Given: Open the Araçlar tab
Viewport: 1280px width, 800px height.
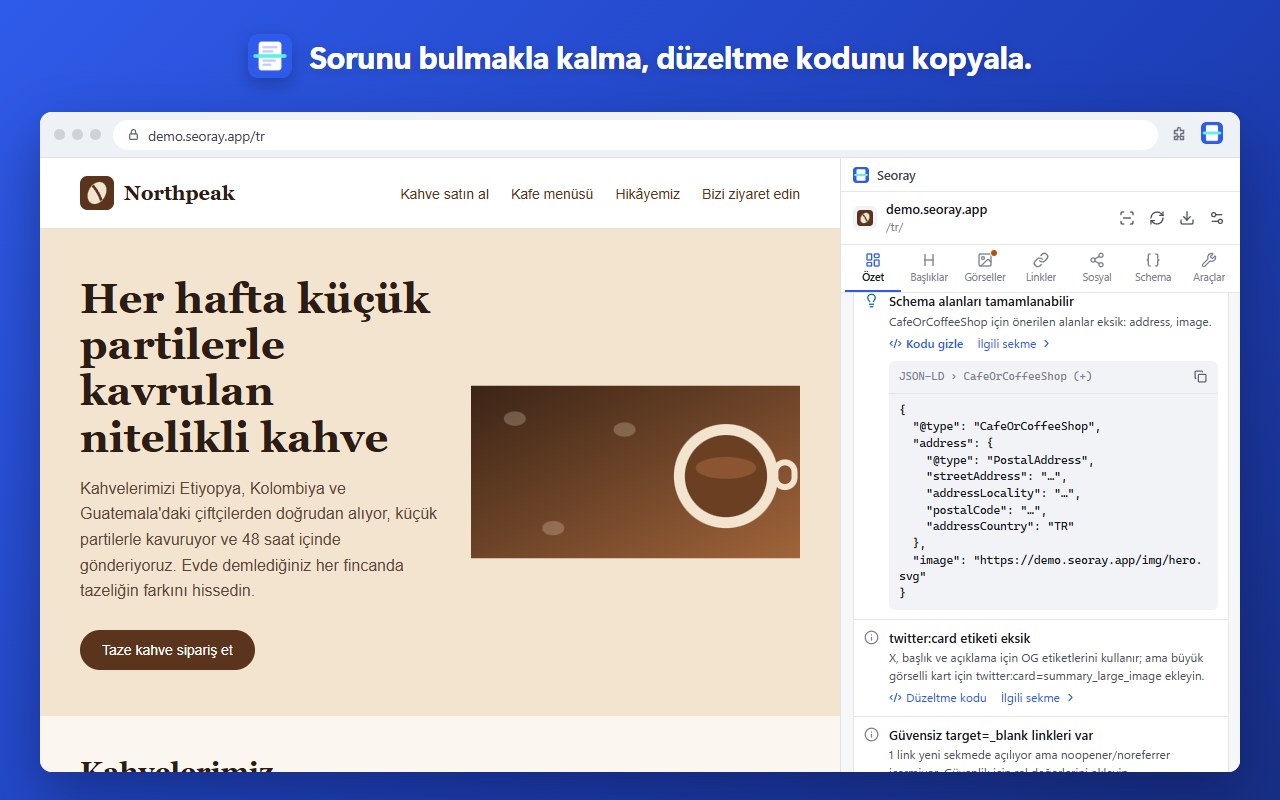Looking at the screenshot, I should pyautogui.click(x=1209, y=268).
